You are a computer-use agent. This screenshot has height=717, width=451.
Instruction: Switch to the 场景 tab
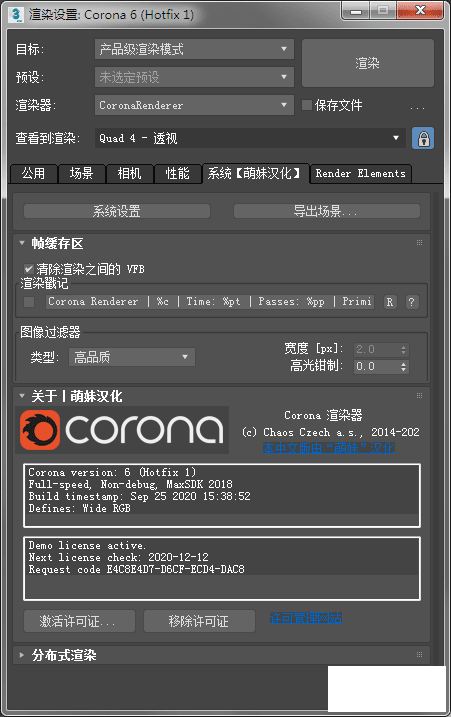tap(82, 174)
